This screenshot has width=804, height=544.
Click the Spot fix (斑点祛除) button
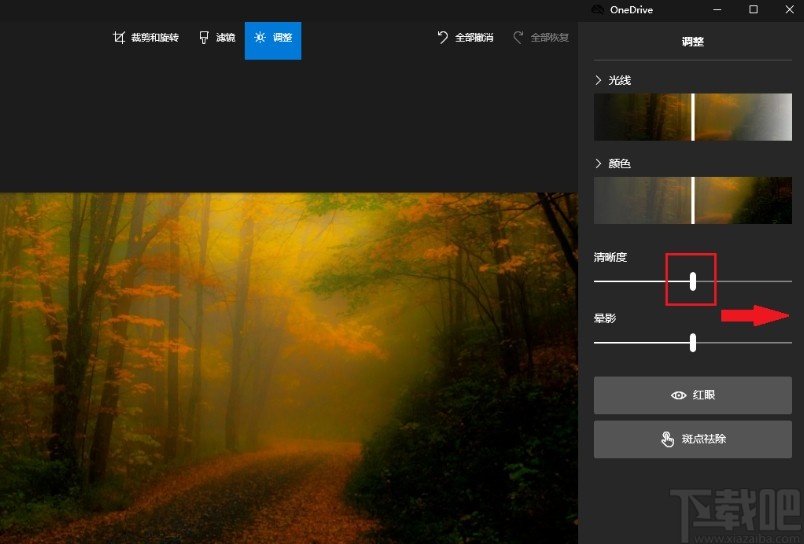[x=693, y=439]
